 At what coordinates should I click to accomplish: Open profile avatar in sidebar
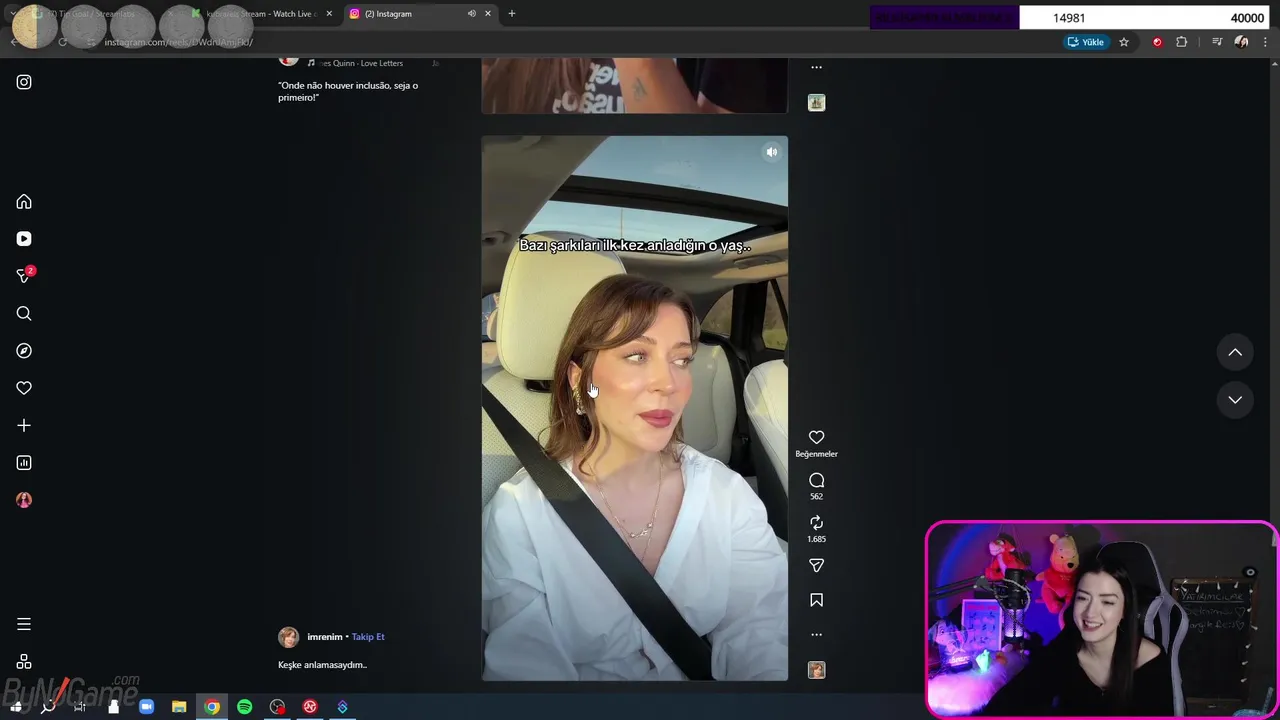24,500
